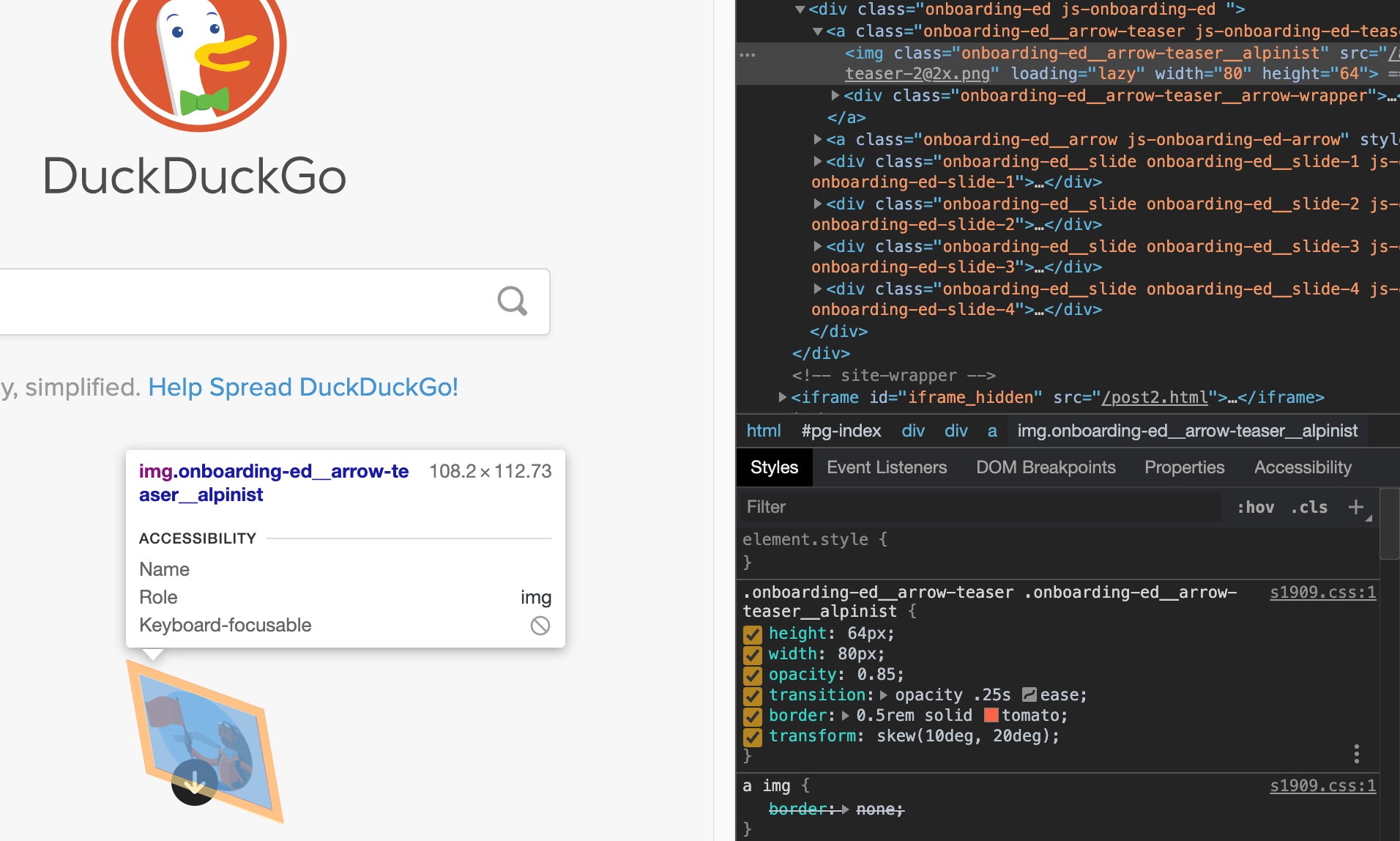Click the tomato color swatch
The image size is (1400, 841).
tap(991, 715)
